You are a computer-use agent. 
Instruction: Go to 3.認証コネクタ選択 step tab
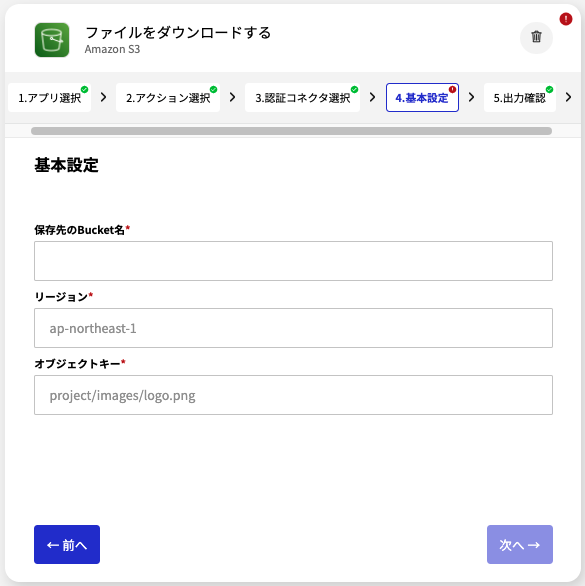click(302, 98)
